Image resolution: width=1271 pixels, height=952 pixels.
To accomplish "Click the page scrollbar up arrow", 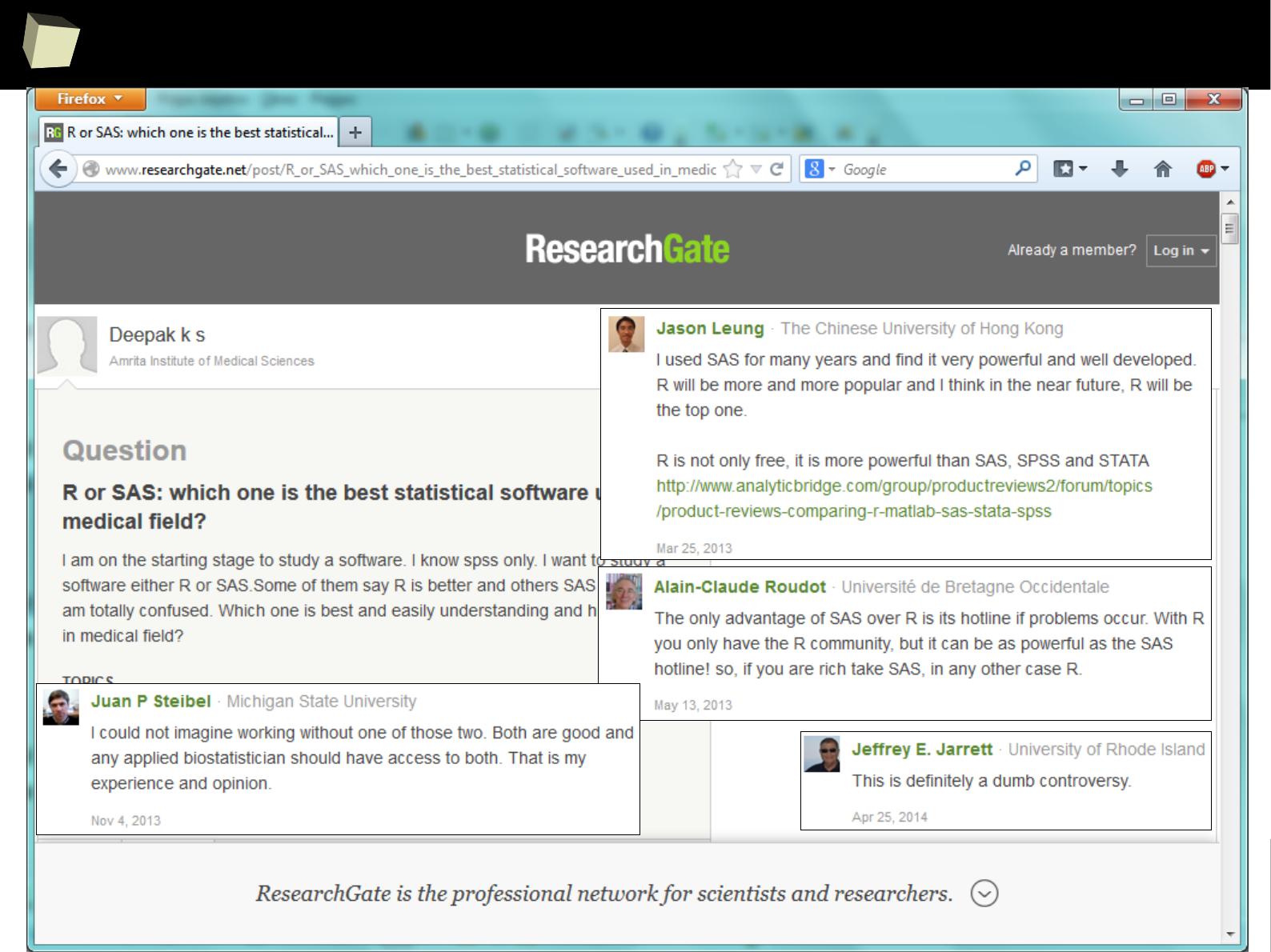I will (x=1230, y=202).
